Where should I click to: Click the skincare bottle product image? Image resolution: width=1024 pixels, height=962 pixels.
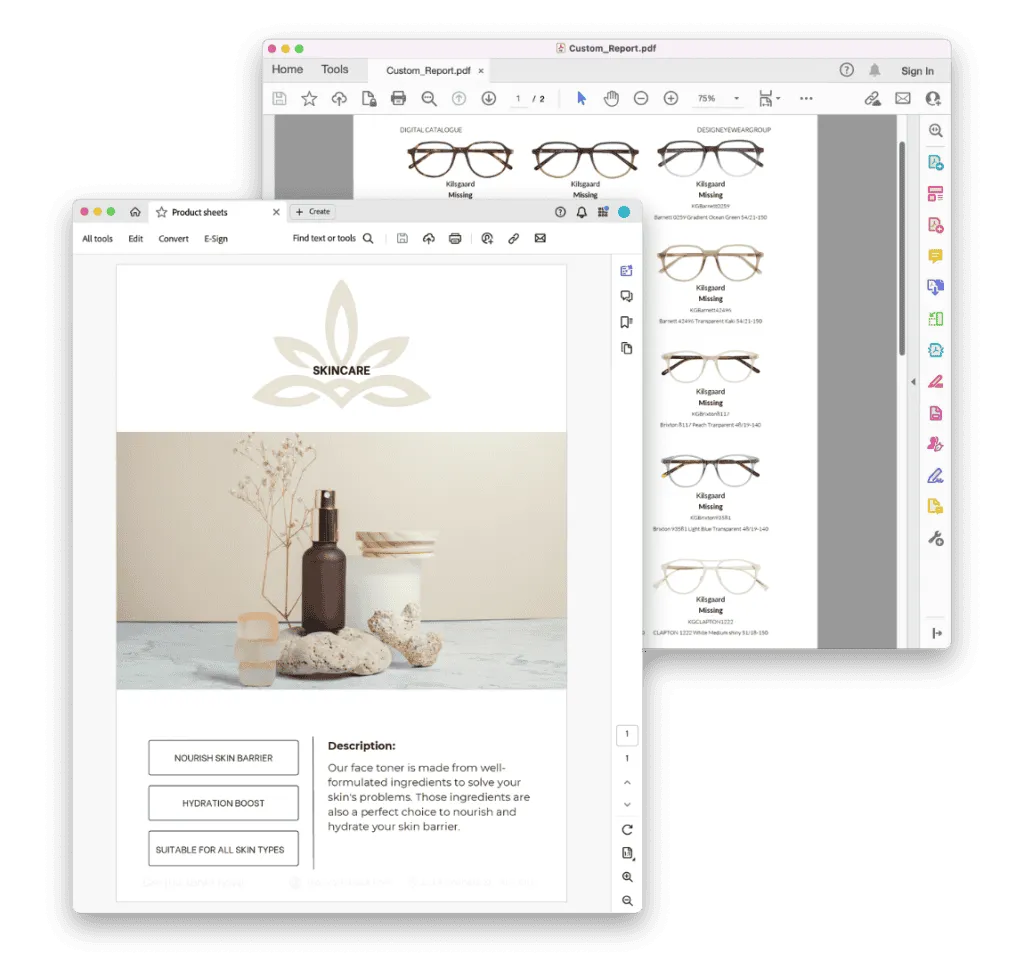click(x=342, y=560)
